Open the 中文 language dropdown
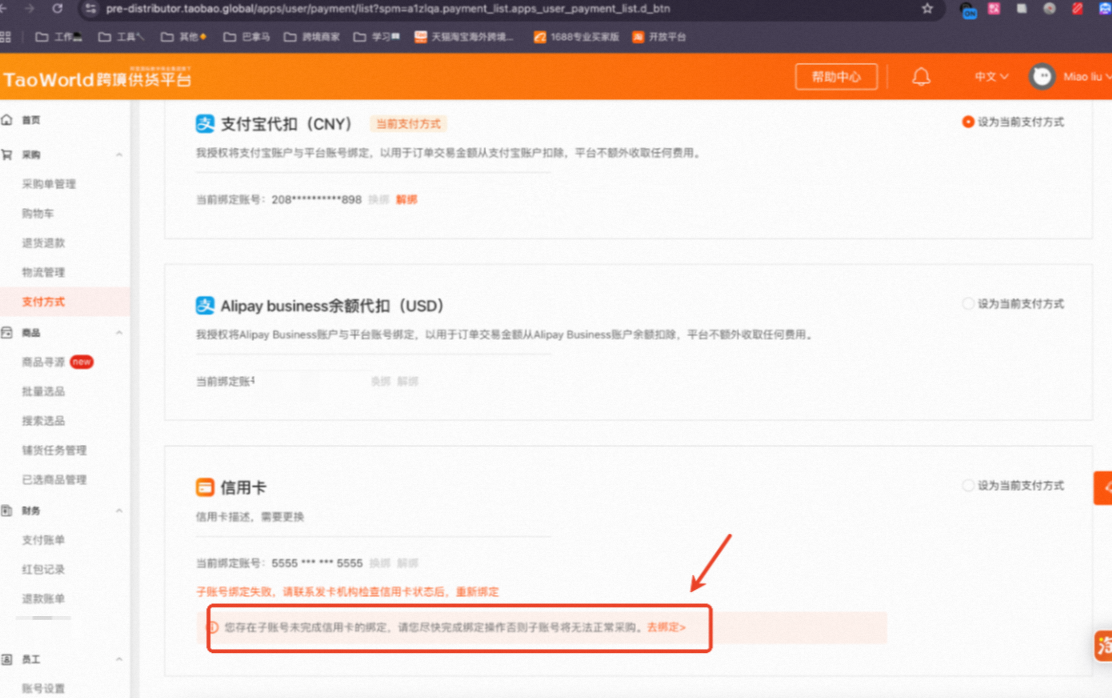The image size is (1112, 698). (991, 77)
